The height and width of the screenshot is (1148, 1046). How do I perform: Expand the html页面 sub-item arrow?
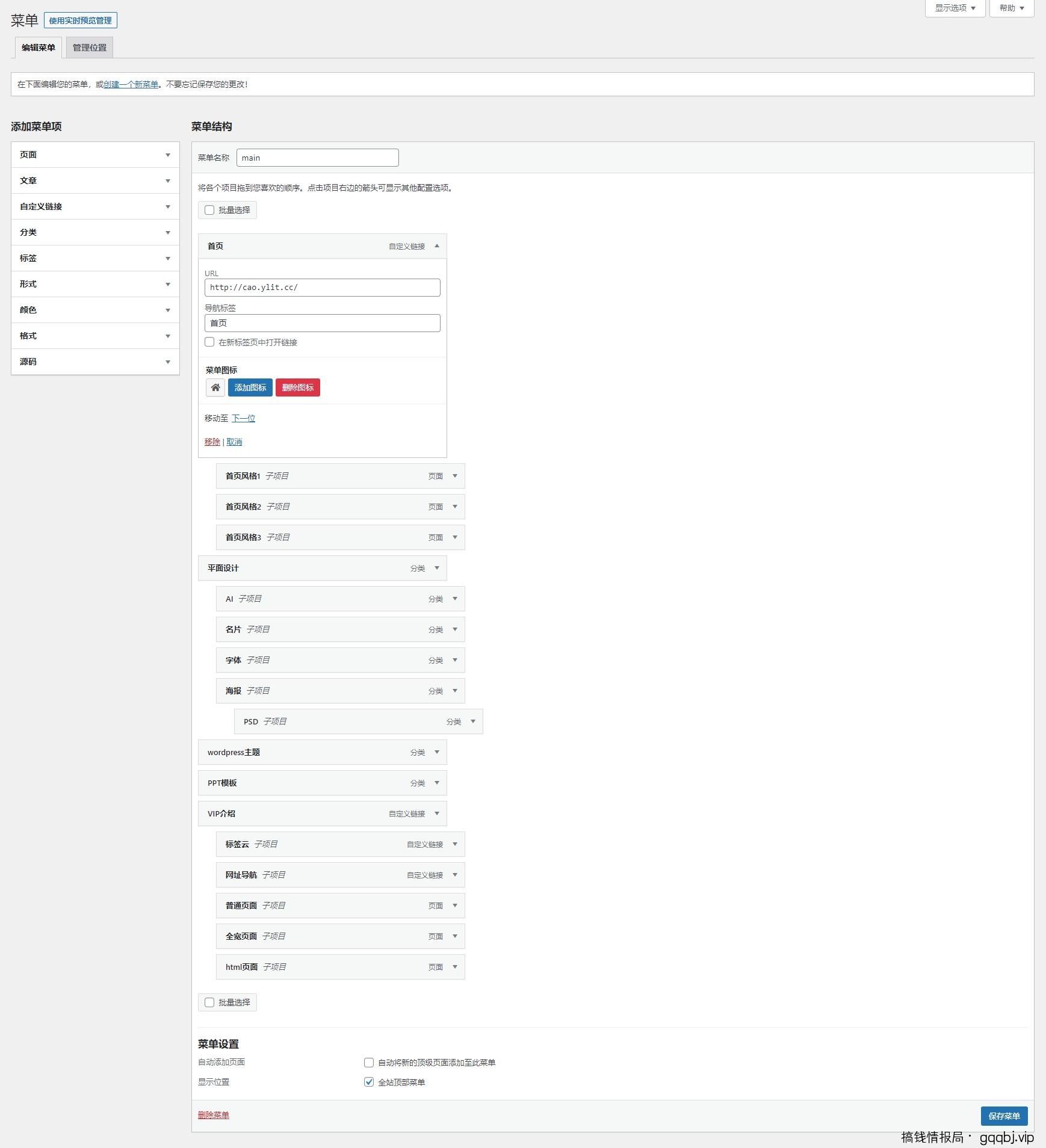tap(455, 967)
